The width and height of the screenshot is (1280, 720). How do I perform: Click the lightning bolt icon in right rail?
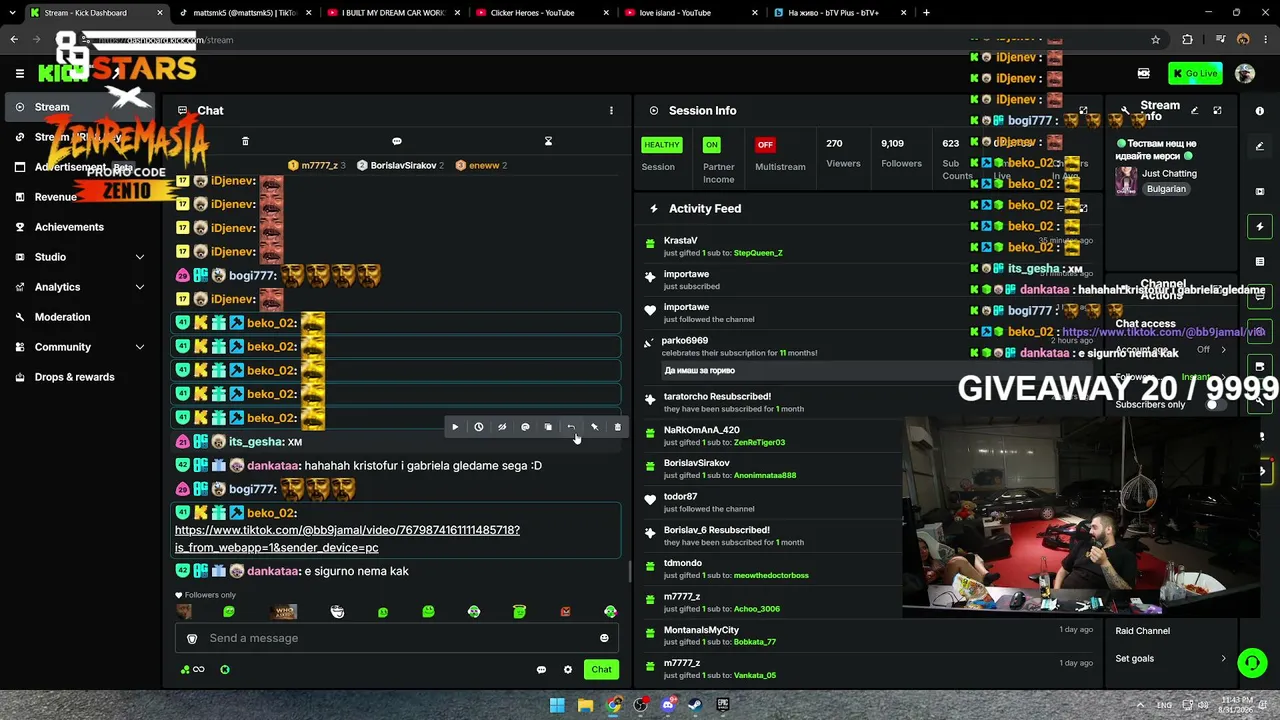pos(1260,227)
